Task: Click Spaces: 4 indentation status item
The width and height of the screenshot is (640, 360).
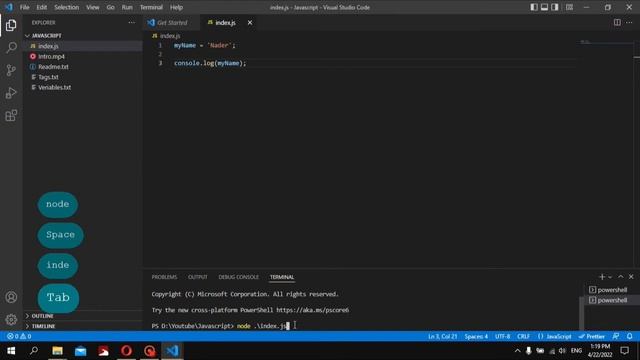Action: point(476,337)
